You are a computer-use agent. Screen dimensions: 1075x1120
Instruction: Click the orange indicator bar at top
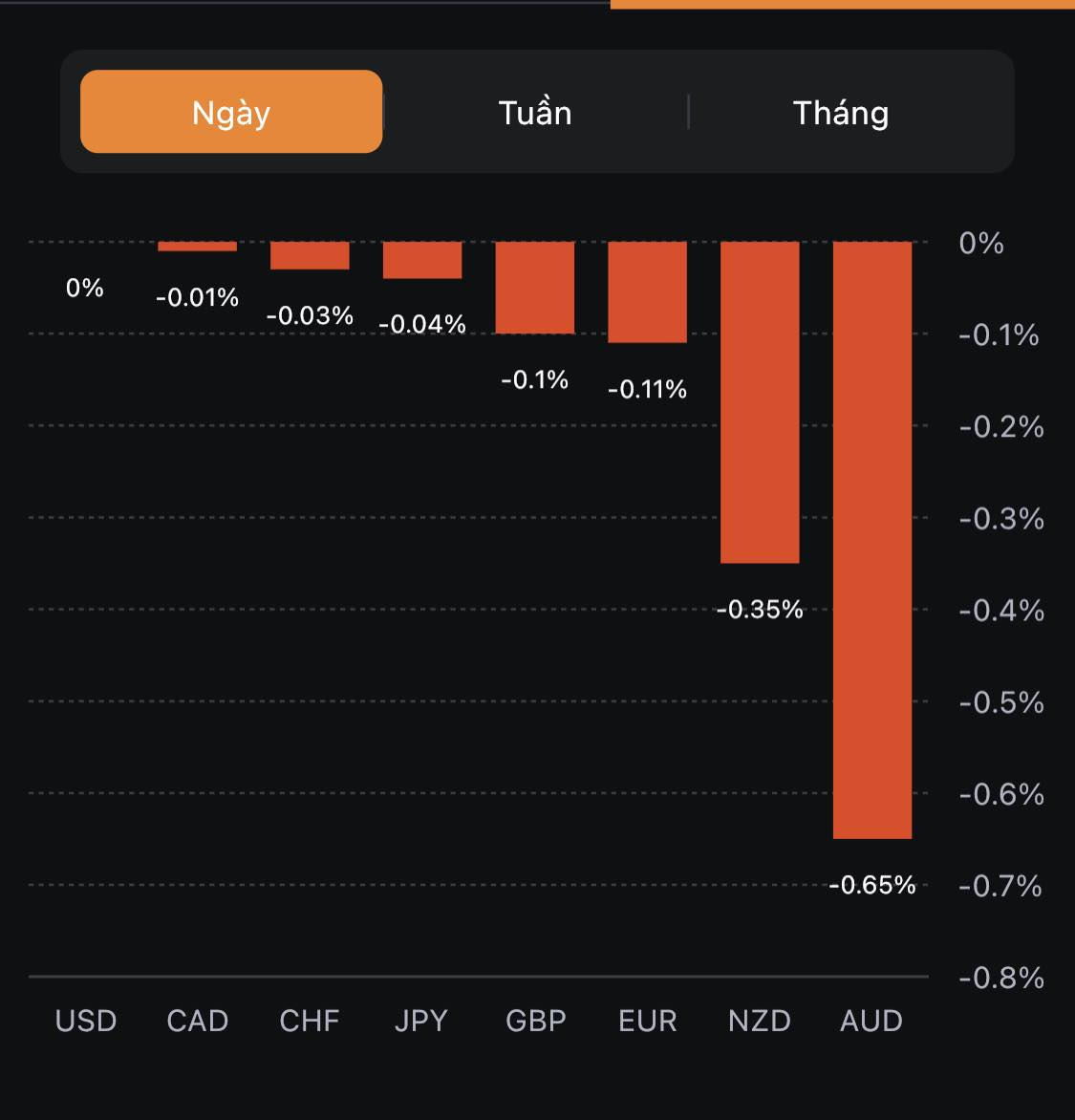[842, 4]
